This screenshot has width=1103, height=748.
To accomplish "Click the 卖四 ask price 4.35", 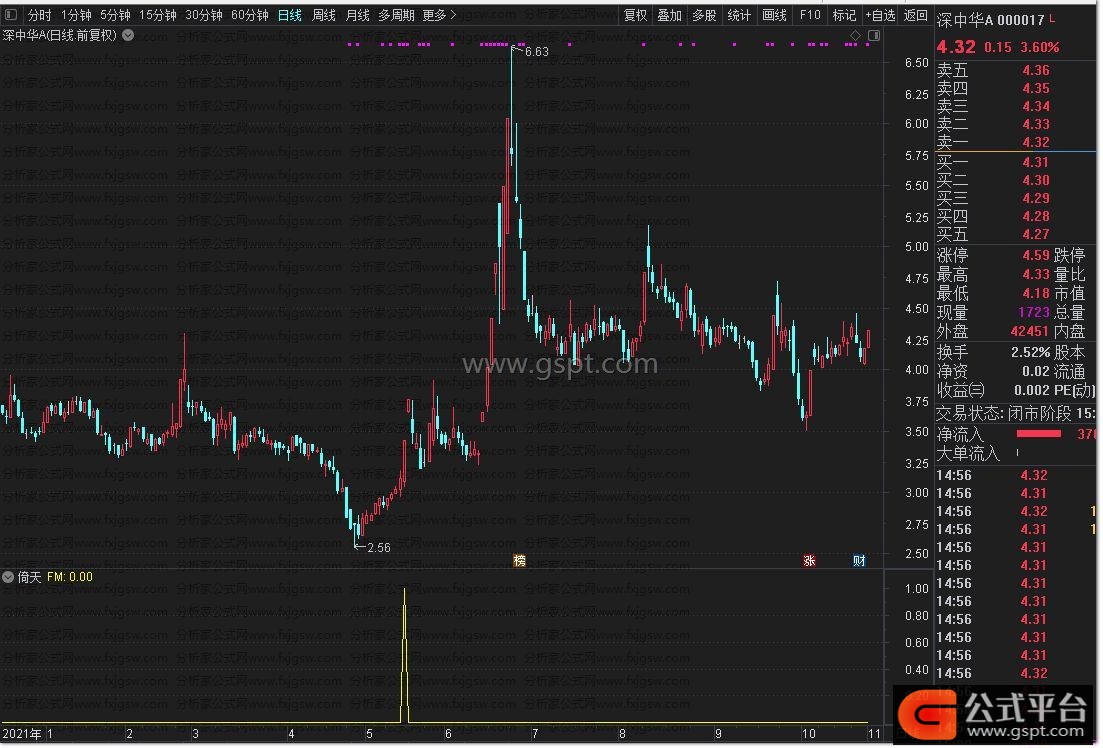I will (1035, 88).
